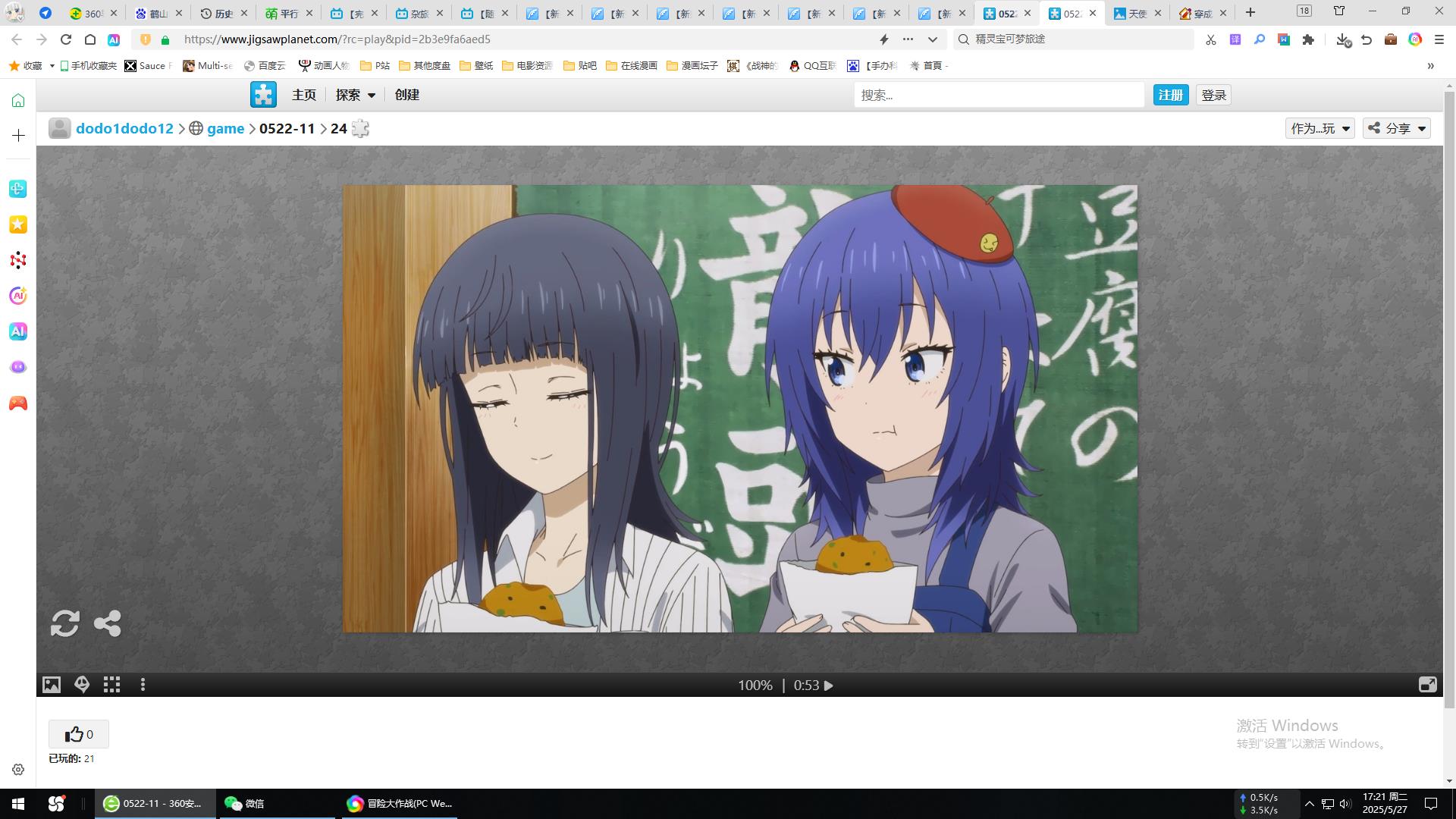Viewport: 1456px width, 819px height.
Task: Switch to the 天使 browser tab
Action: 1137,13
